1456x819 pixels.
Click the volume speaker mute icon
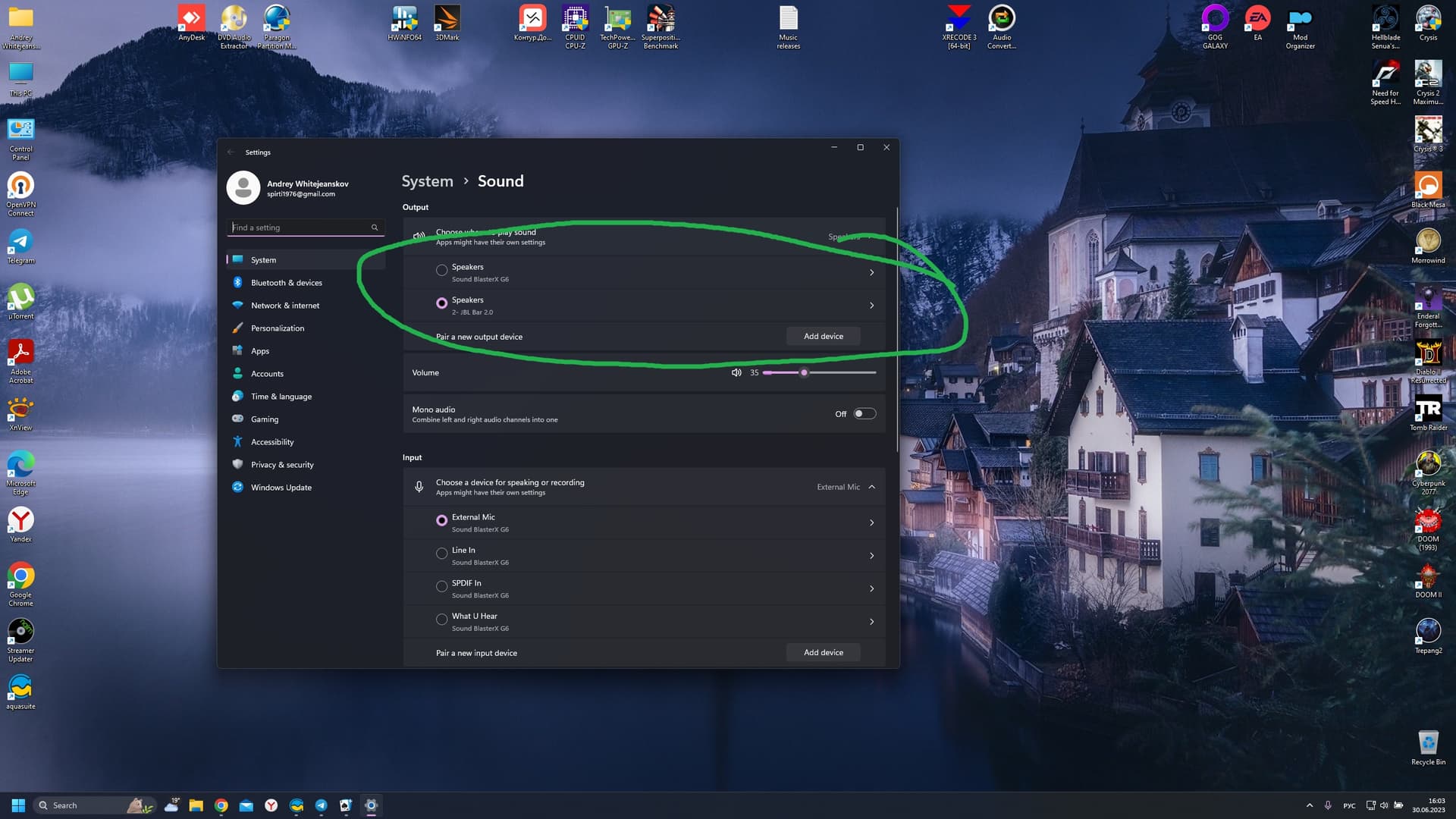736,372
